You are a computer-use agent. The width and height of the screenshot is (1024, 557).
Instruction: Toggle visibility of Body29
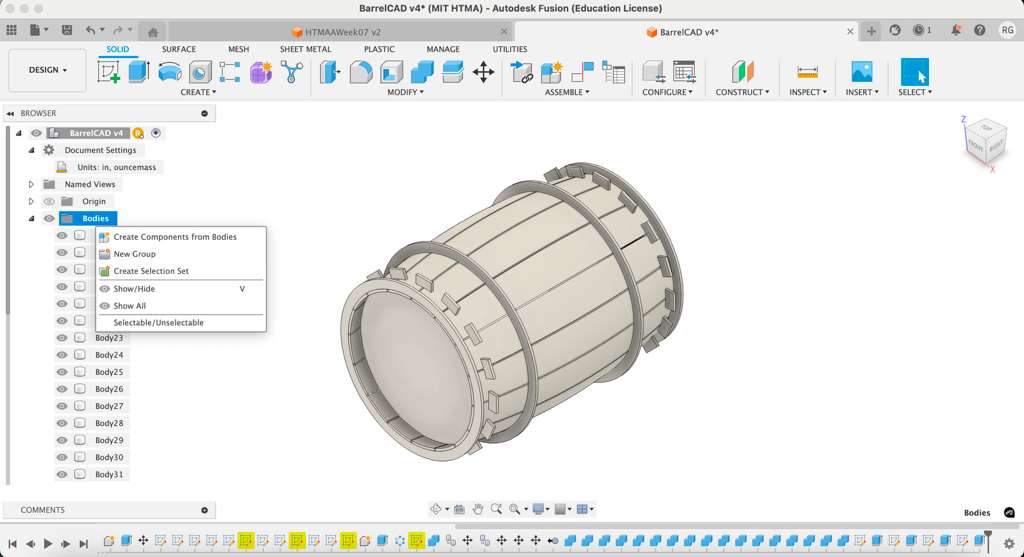[x=62, y=440]
